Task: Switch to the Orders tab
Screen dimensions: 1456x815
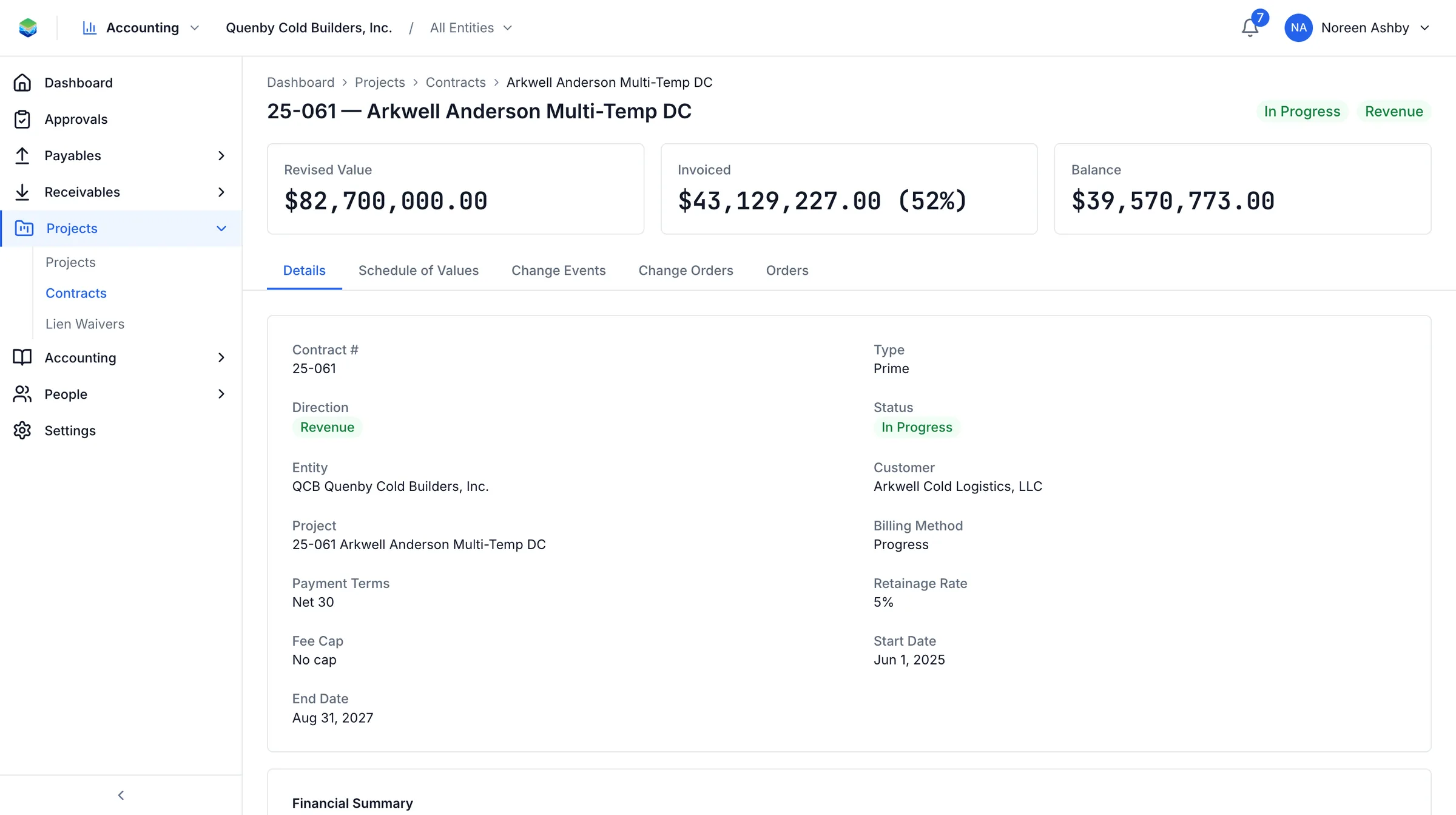Action: (x=787, y=270)
